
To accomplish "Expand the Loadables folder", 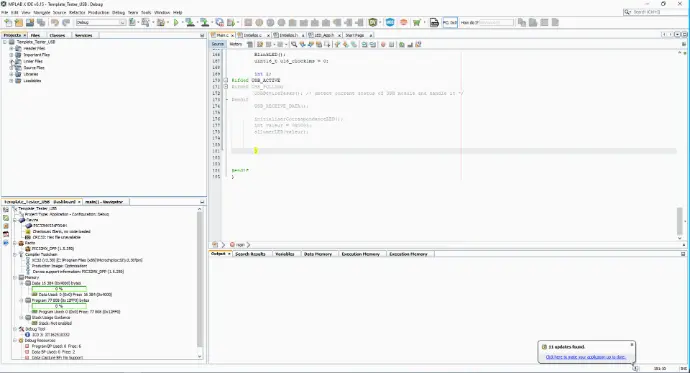I will pyautogui.click(x=11, y=81).
